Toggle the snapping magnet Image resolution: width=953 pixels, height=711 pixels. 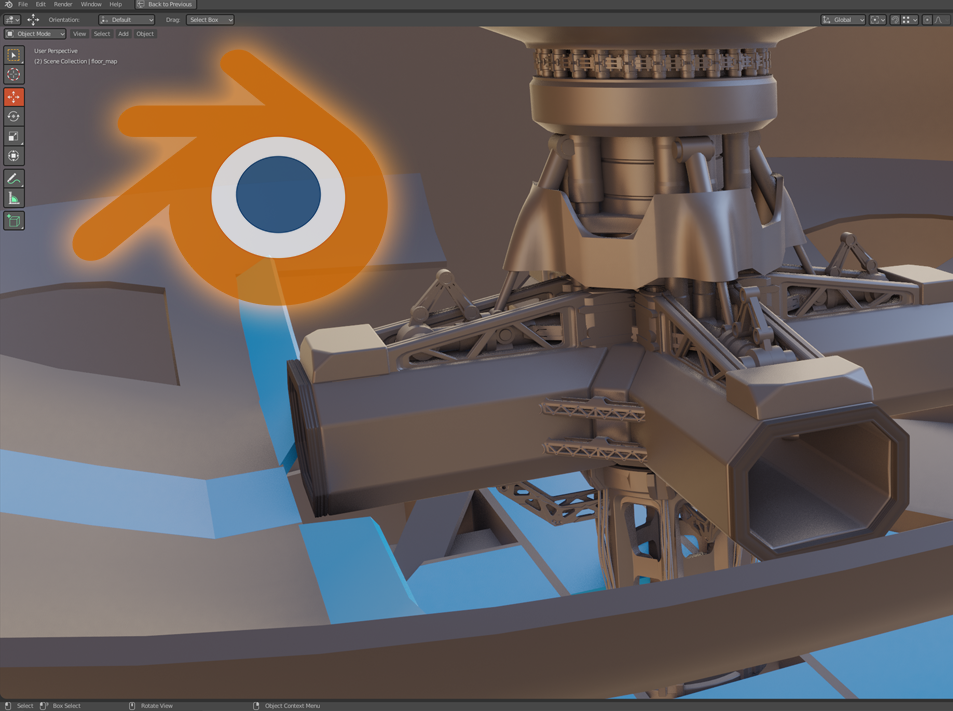896,20
